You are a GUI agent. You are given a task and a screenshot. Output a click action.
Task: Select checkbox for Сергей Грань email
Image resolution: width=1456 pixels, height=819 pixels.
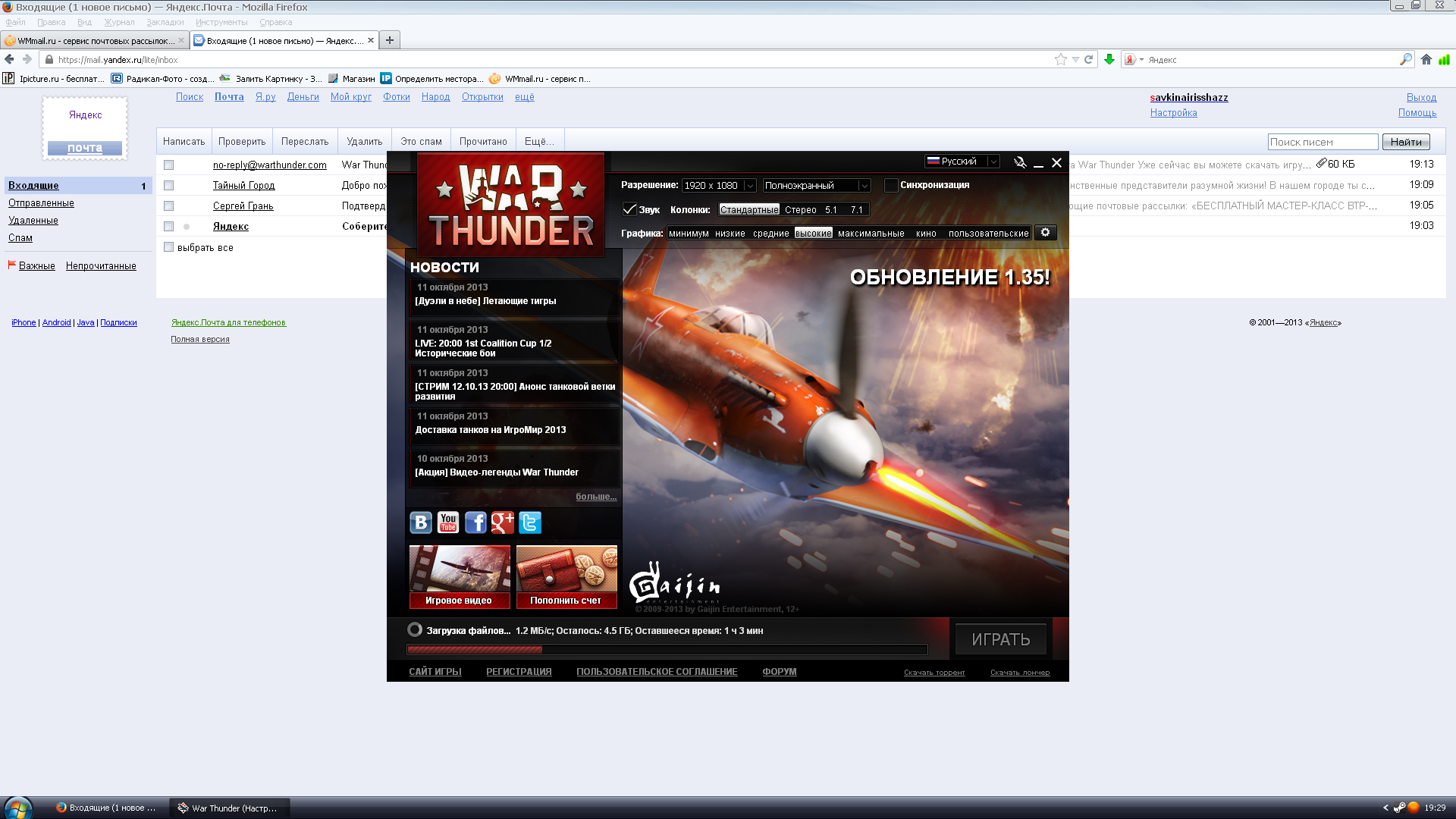tap(169, 206)
